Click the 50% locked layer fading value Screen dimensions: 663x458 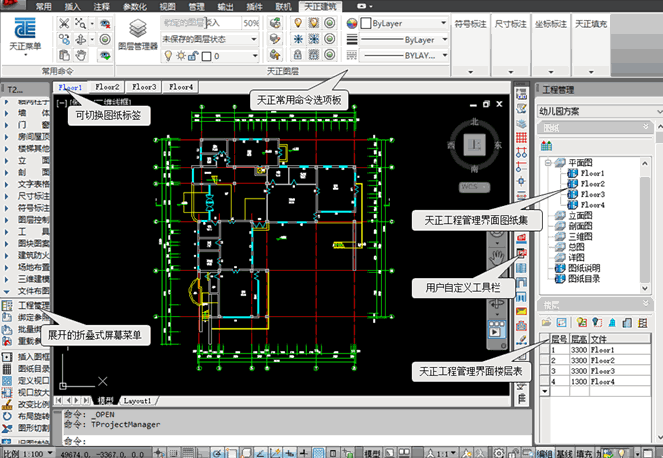click(x=251, y=23)
